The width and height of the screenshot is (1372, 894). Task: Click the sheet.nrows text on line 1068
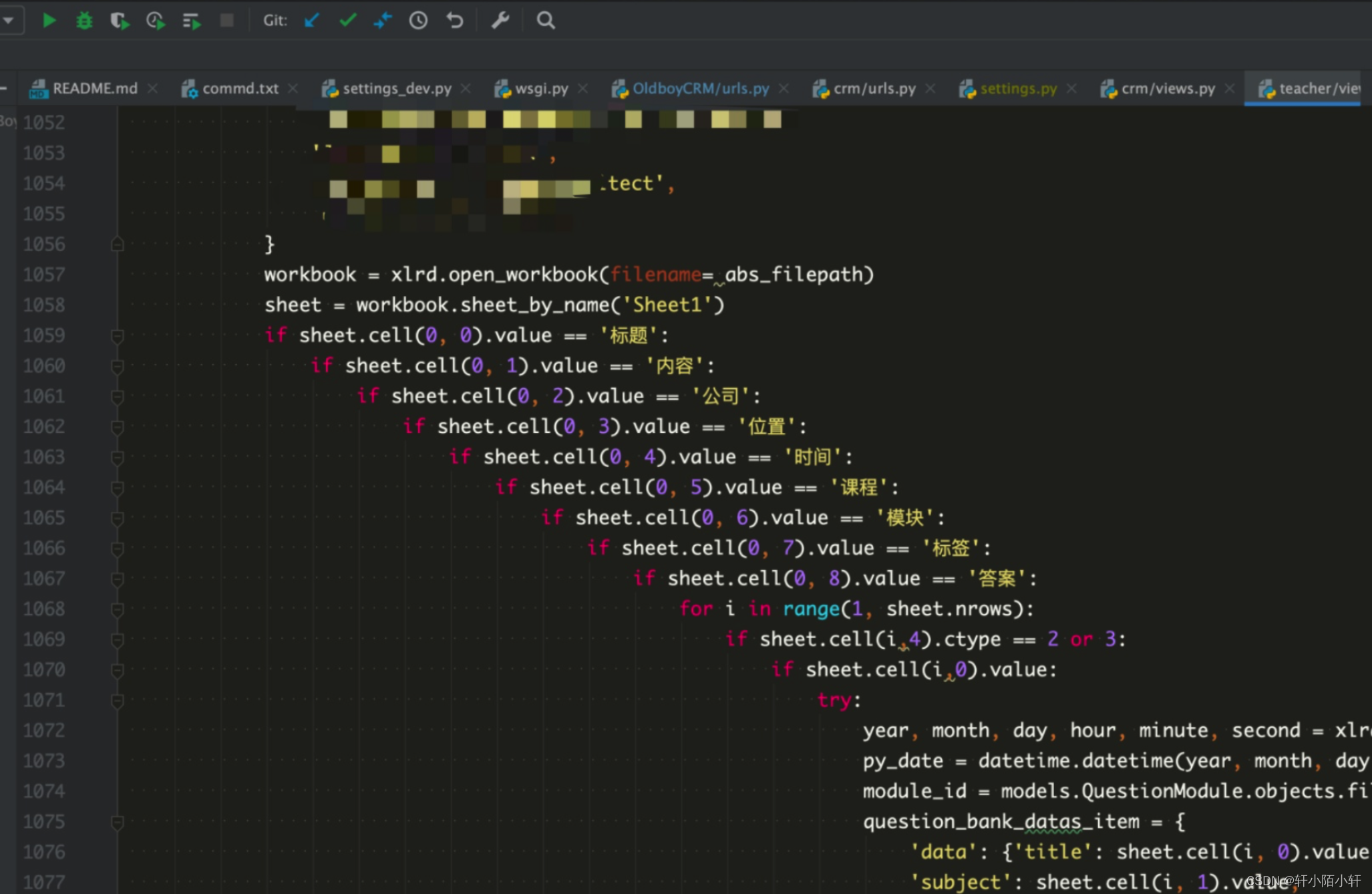tap(950, 609)
